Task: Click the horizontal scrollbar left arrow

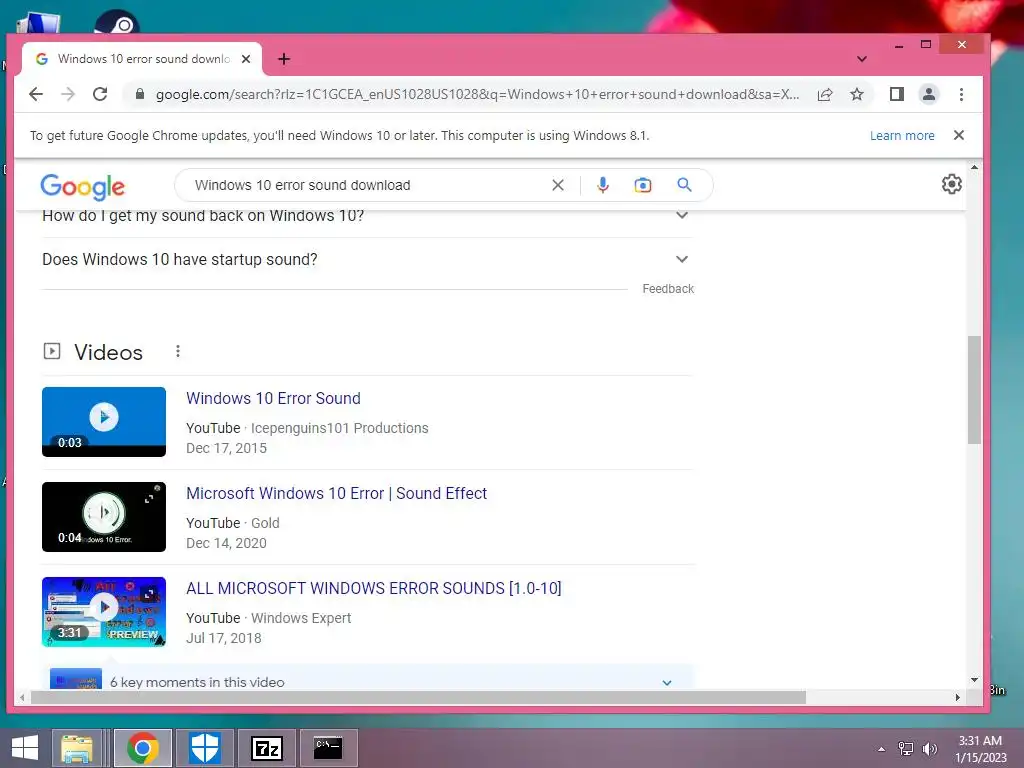Action: 22,697
